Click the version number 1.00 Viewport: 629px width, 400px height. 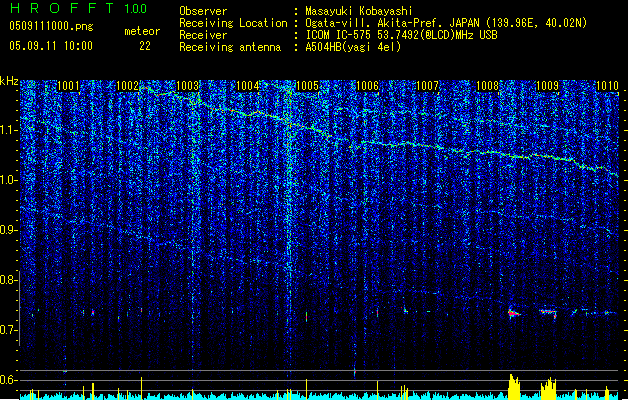136,9
